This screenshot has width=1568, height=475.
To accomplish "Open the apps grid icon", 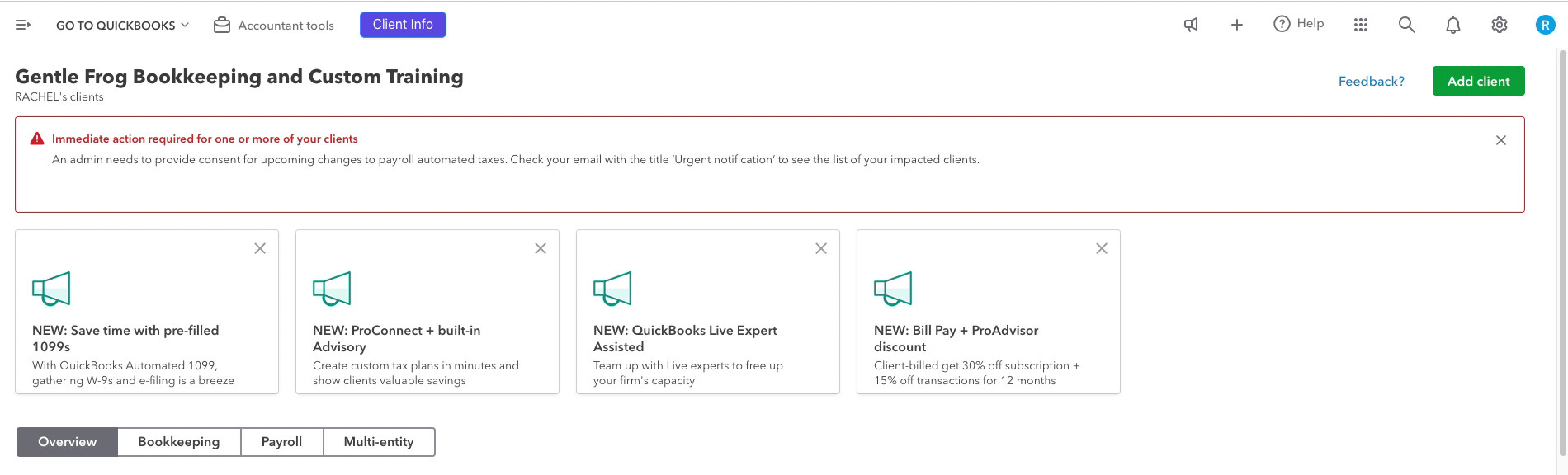I will pyautogui.click(x=1361, y=26).
